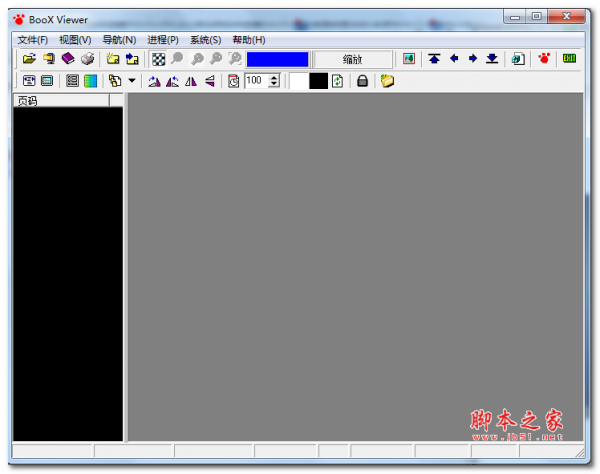Screen dimensions: 600x474
Task: Toggle the checkerboard pattern button
Action: click(x=158, y=59)
